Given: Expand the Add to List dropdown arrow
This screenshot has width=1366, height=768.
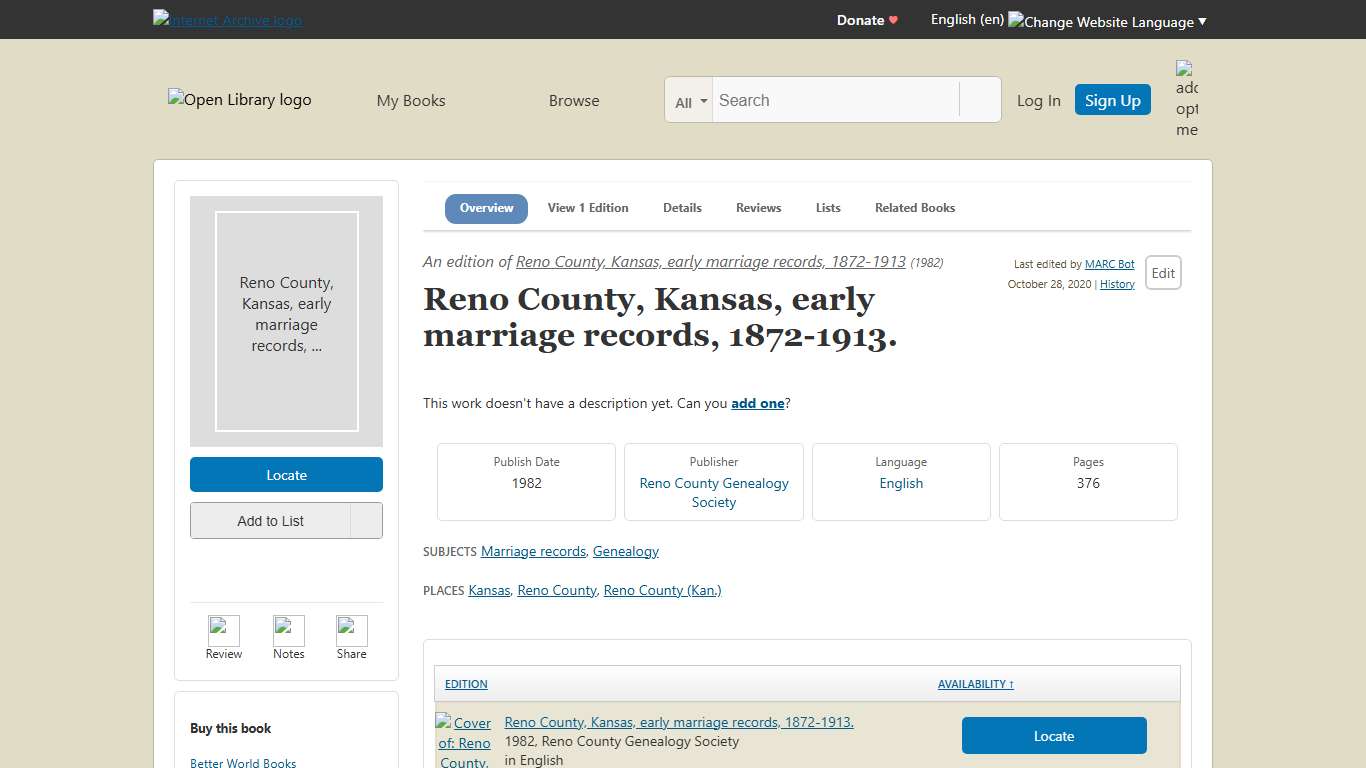Looking at the screenshot, I should (x=372, y=520).
